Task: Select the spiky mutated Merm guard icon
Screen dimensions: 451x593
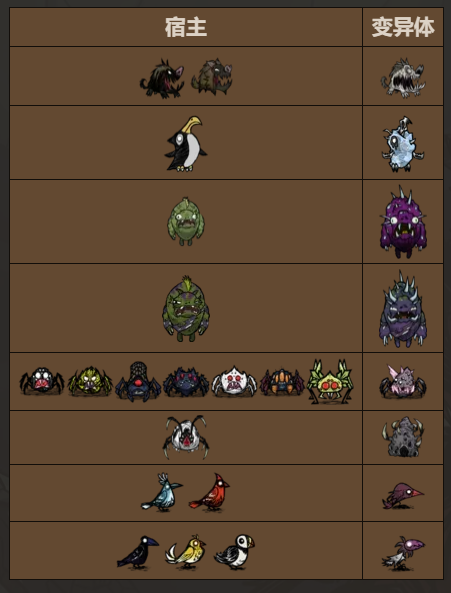Action: 403,309
